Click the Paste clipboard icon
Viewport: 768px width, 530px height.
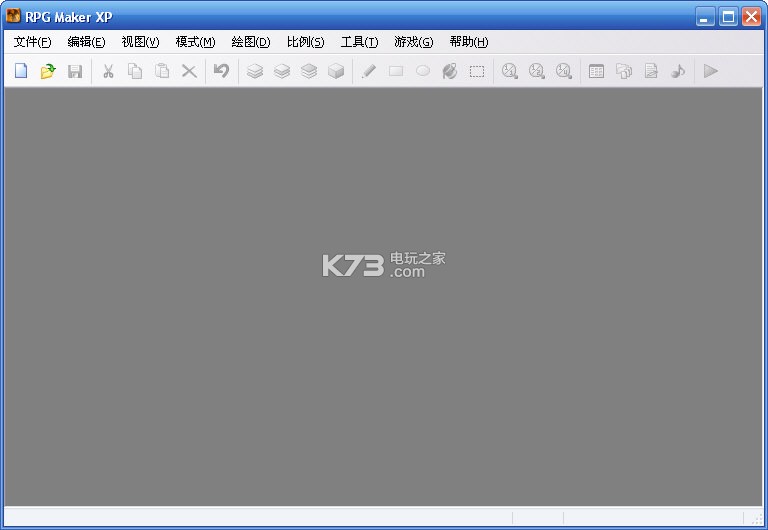pos(162,71)
